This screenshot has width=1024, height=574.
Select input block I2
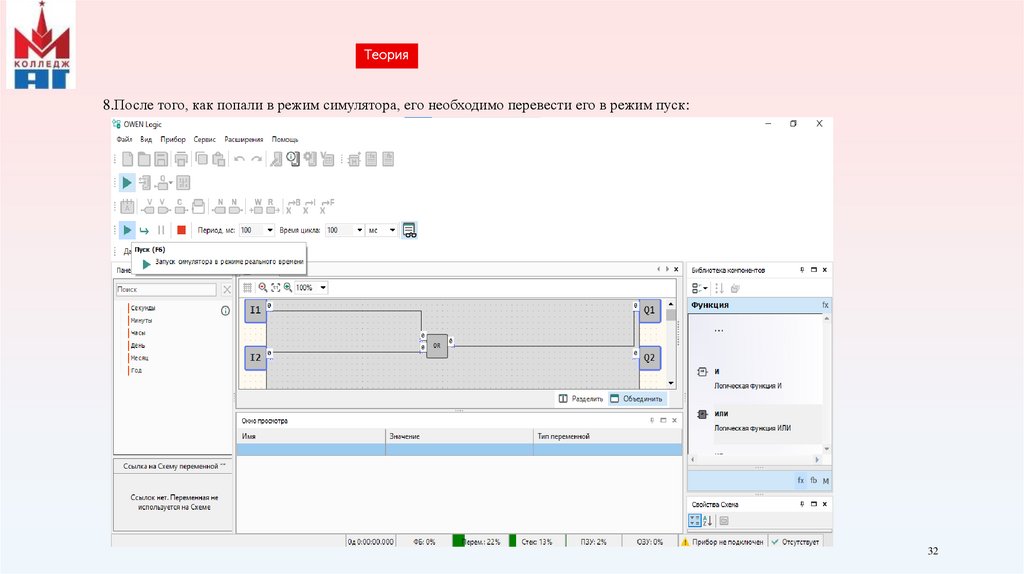(255, 358)
